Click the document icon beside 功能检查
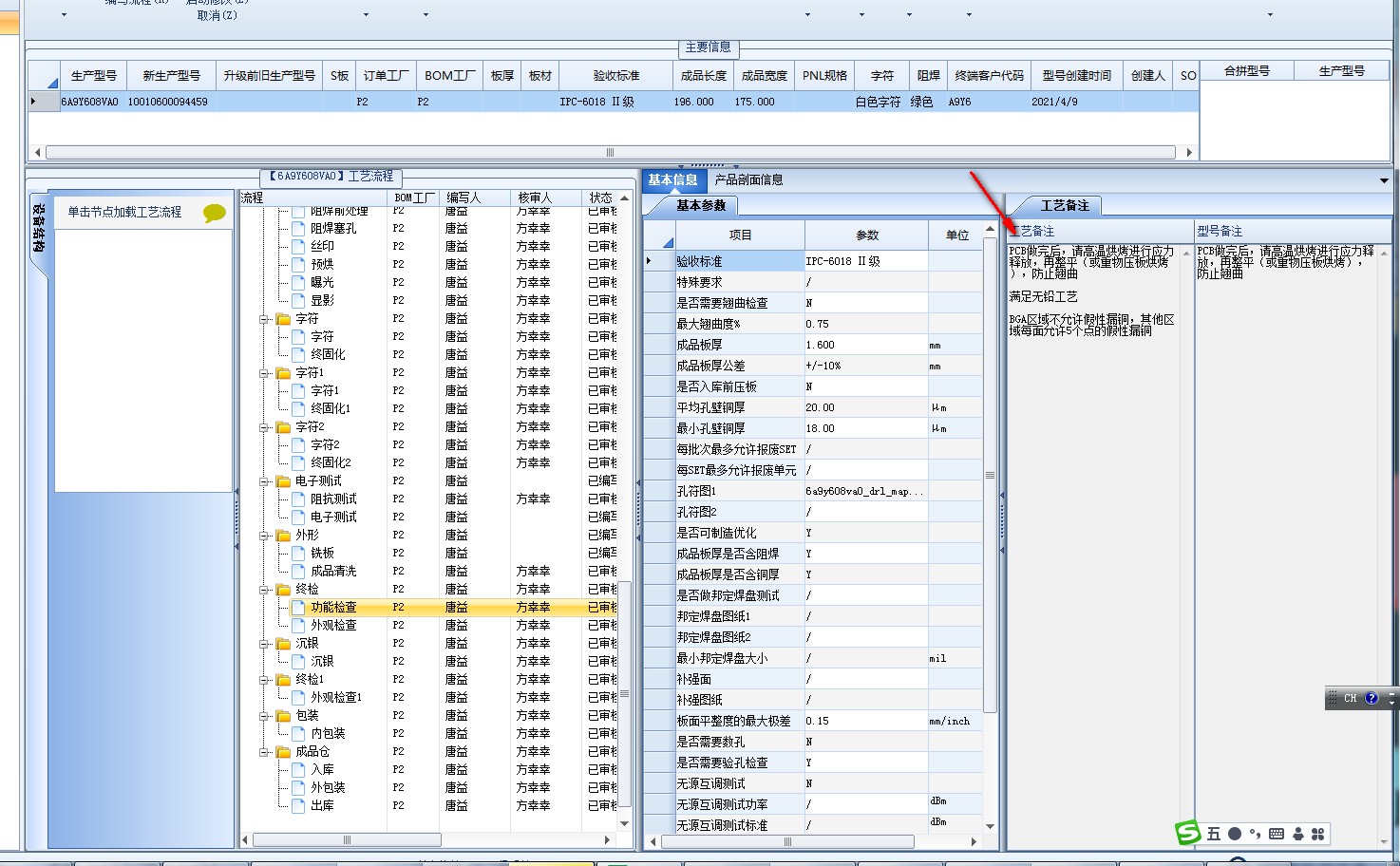The height and width of the screenshot is (866, 1400). pyautogui.click(x=298, y=607)
